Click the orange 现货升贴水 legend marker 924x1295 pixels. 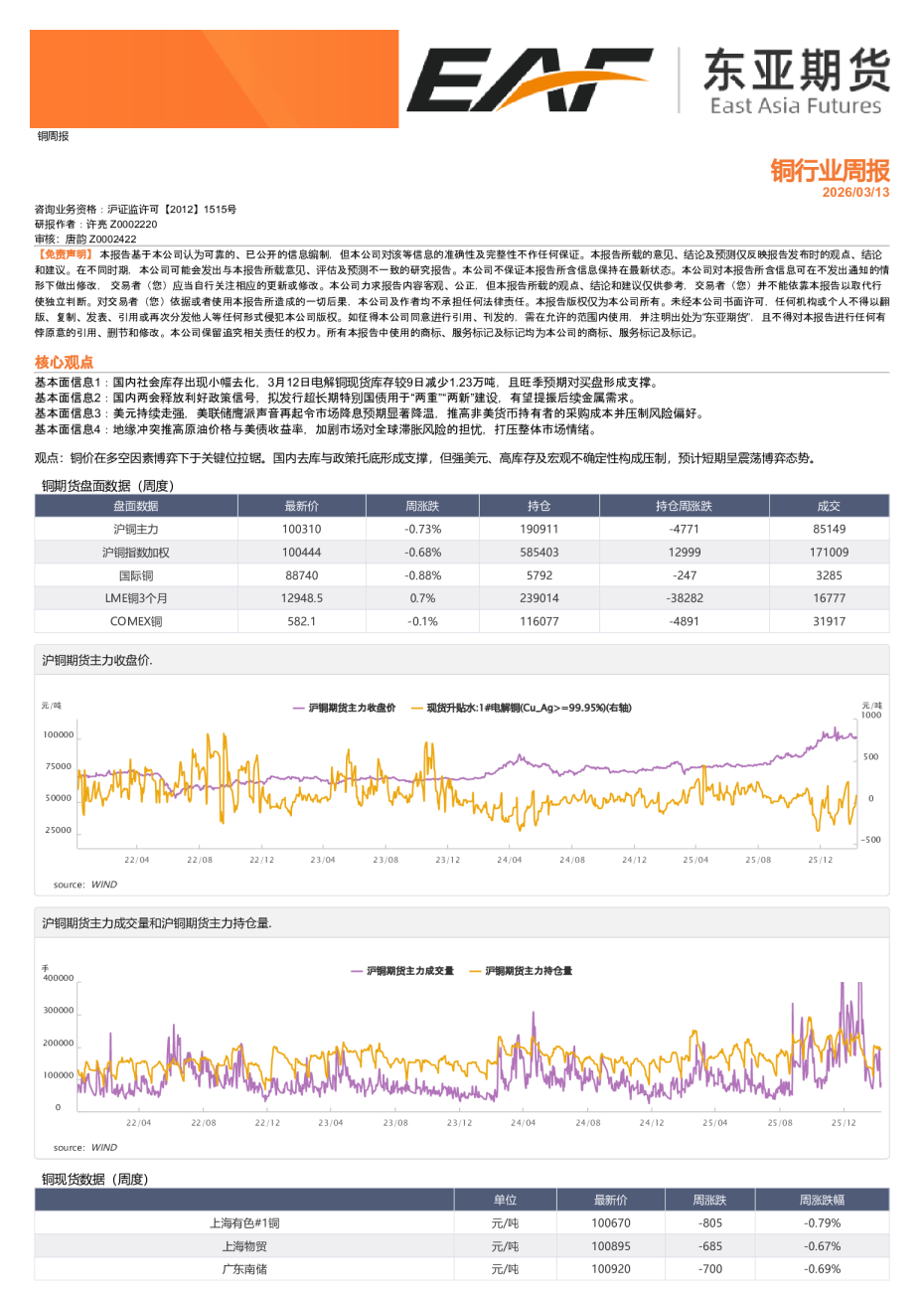[x=415, y=708]
